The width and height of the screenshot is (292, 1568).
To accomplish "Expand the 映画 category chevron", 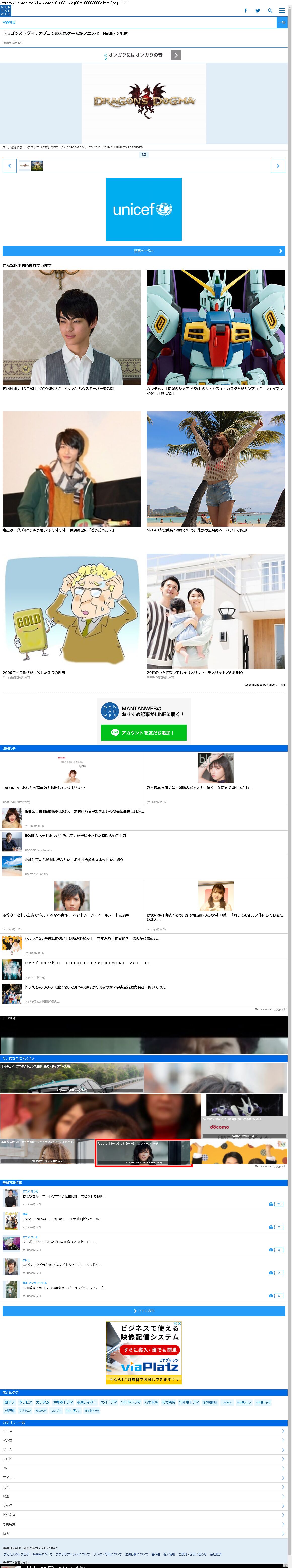I will [x=283, y=1496].
